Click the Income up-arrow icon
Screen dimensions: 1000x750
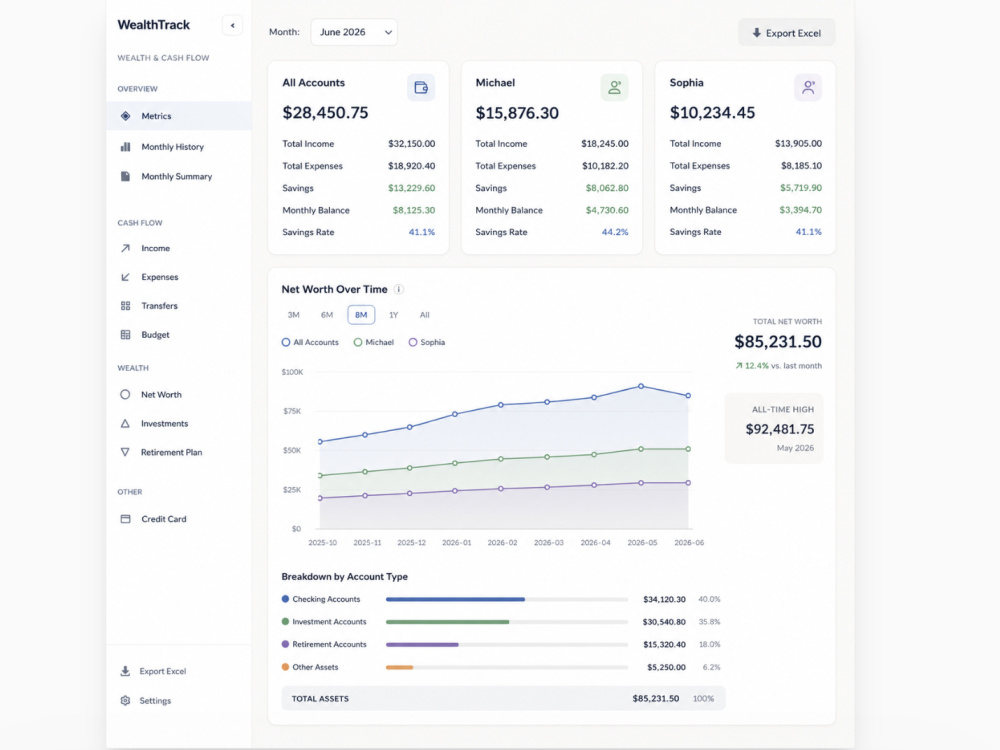(126, 248)
